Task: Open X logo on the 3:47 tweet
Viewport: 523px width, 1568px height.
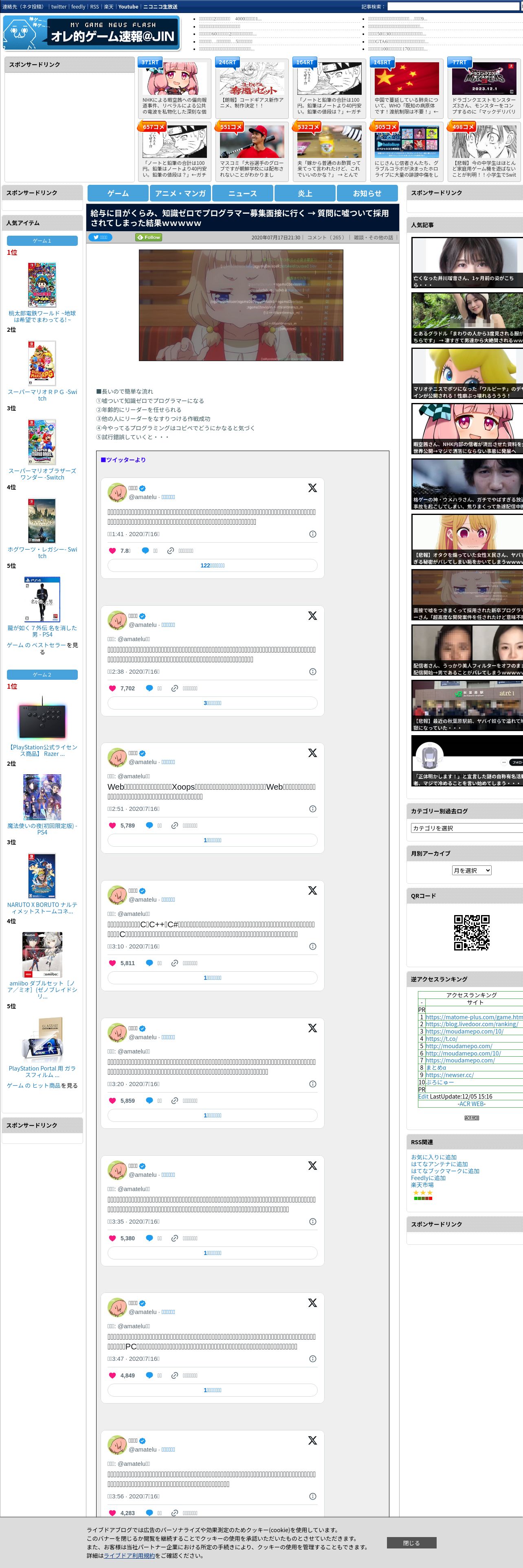Action: tap(312, 1303)
